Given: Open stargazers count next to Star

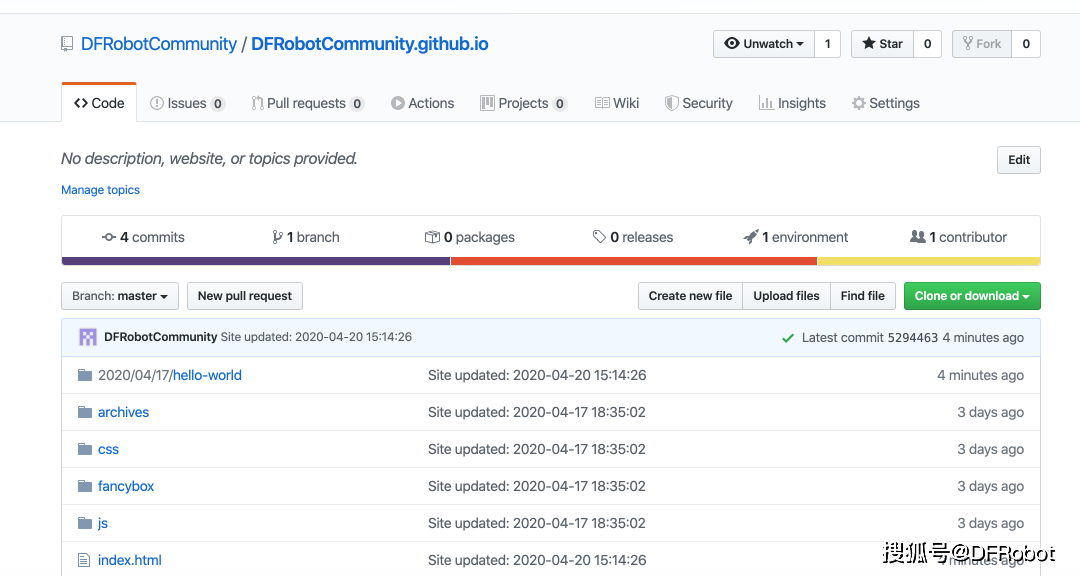Looking at the screenshot, I should pyautogui.click(x=927, y=44).
